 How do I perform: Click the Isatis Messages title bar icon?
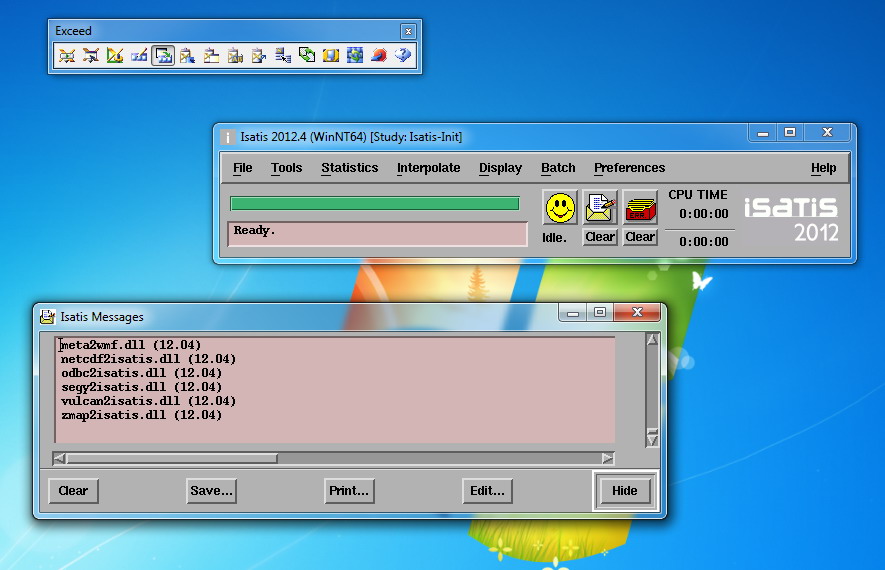(47, 317)
